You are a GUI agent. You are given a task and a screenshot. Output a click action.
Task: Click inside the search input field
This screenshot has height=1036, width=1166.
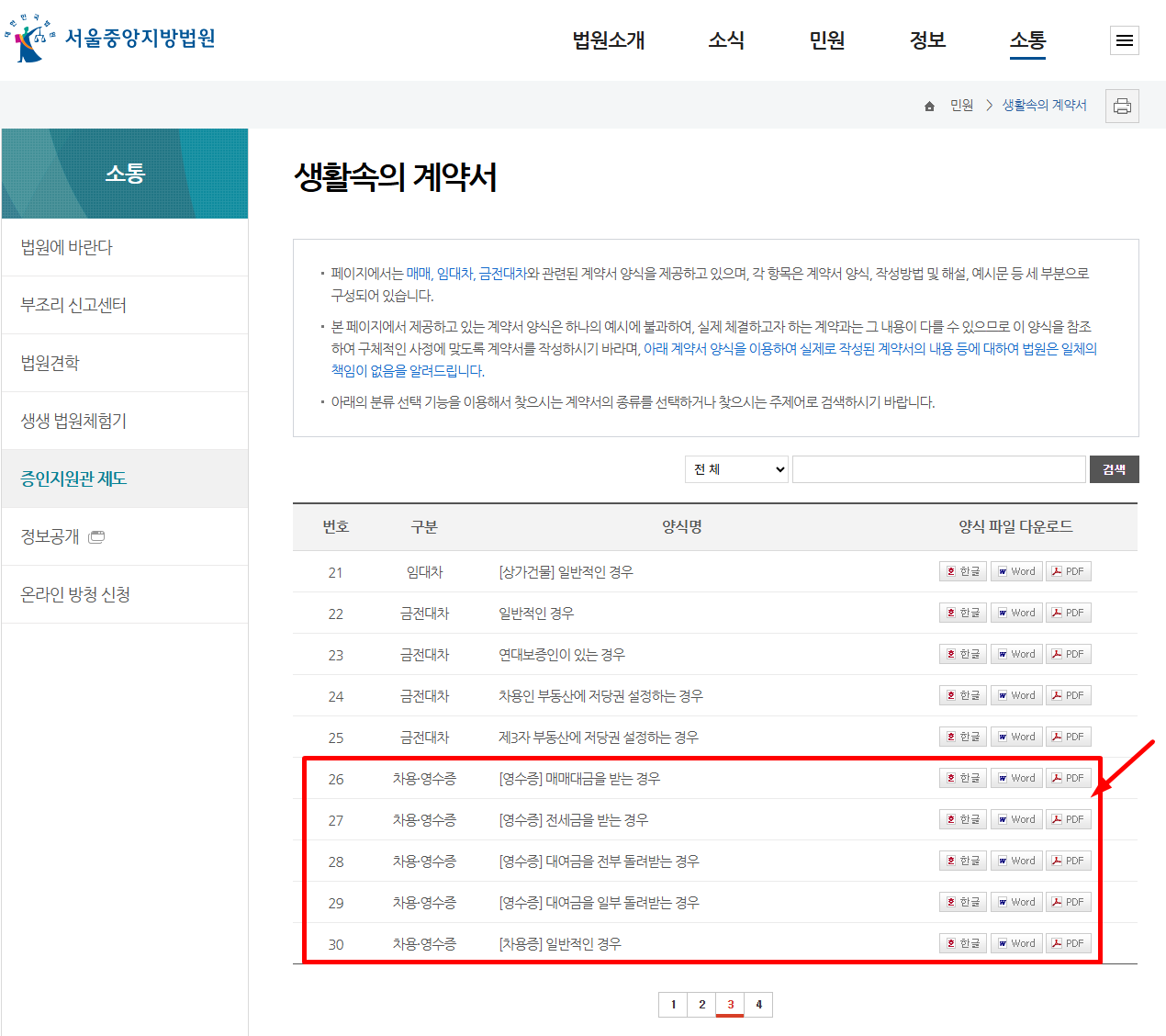[938, 468]
